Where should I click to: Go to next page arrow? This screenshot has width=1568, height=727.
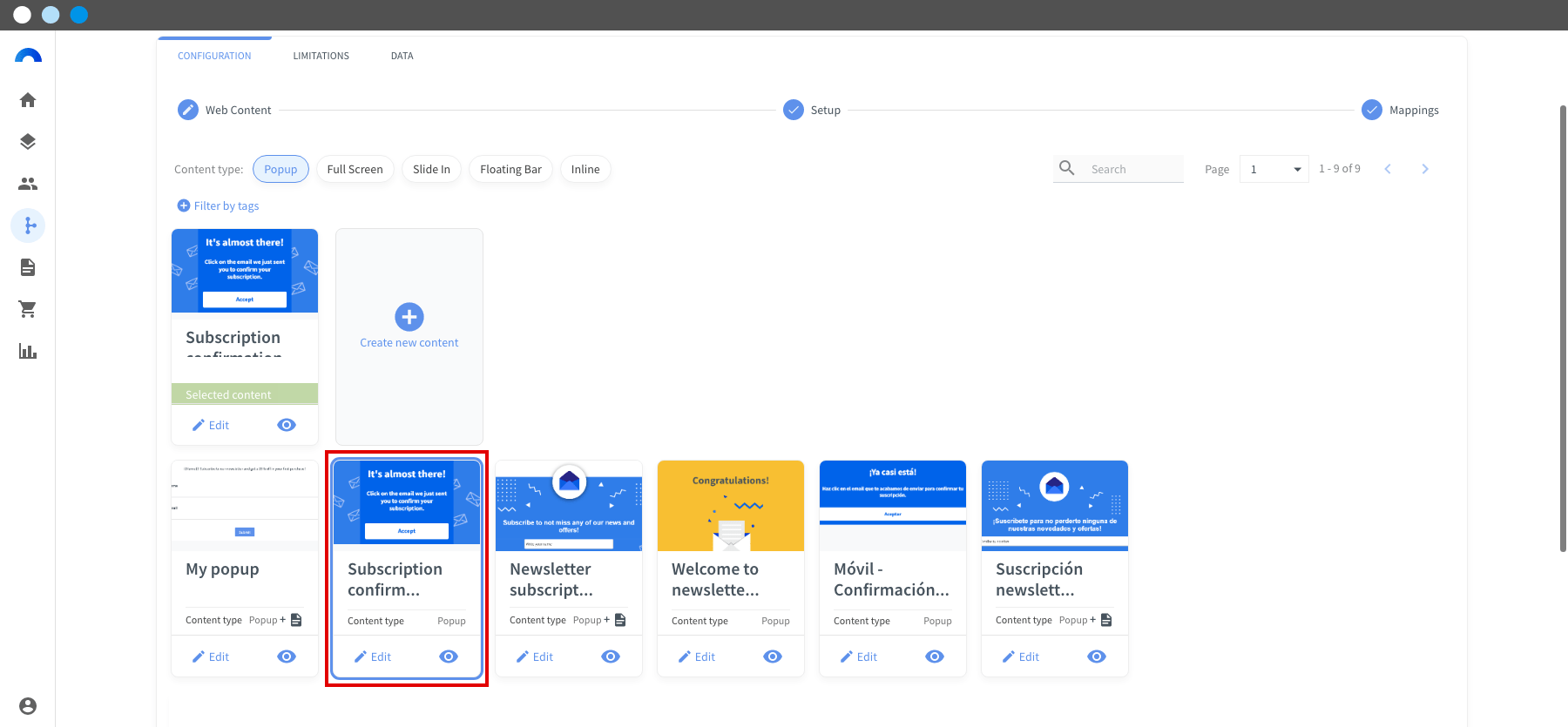[1425, 169]
